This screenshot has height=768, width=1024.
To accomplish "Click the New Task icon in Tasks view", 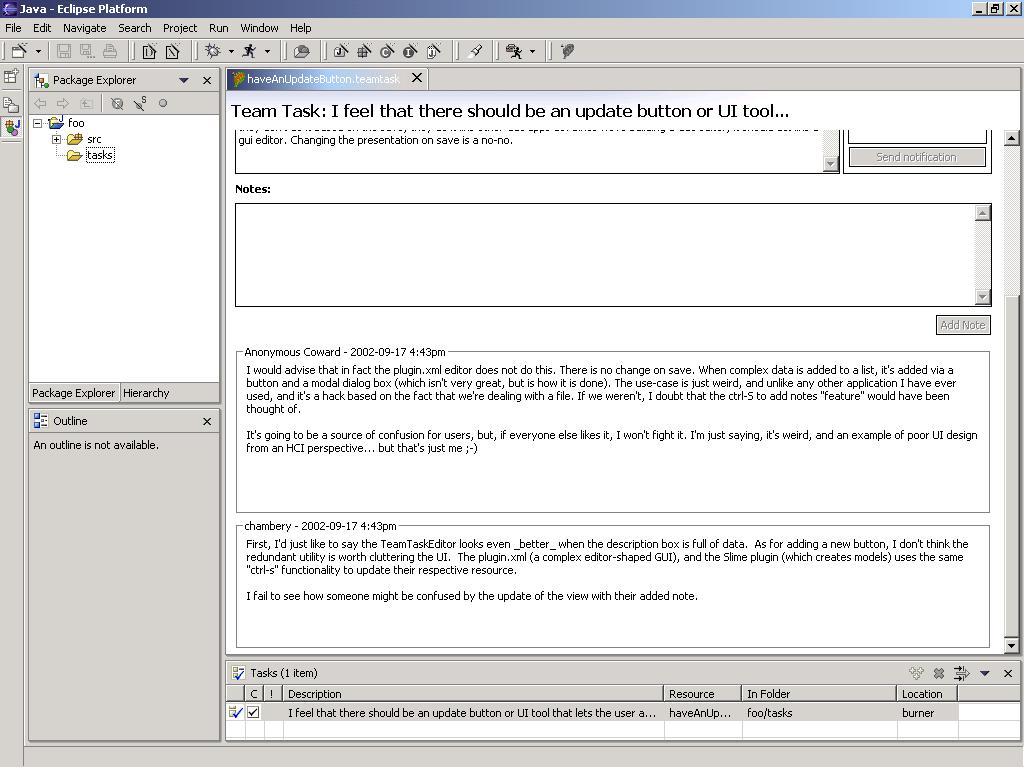I will [x=916, y=673].
